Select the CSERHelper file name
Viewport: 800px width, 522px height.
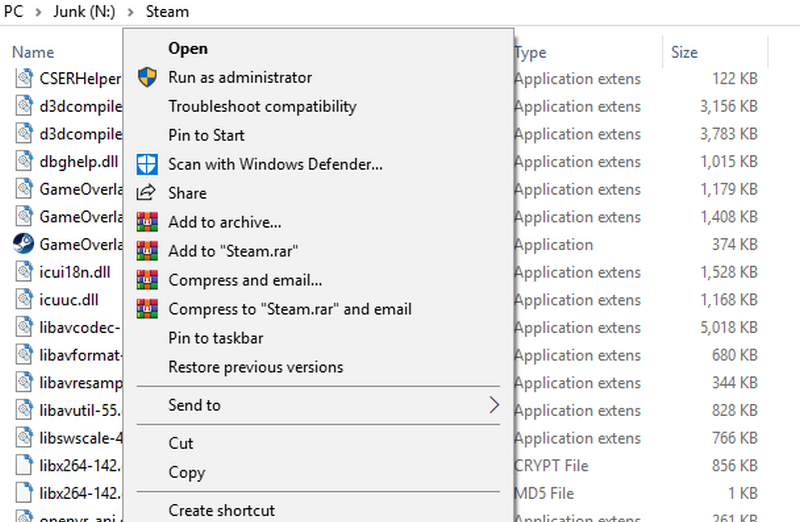point(81,79)
